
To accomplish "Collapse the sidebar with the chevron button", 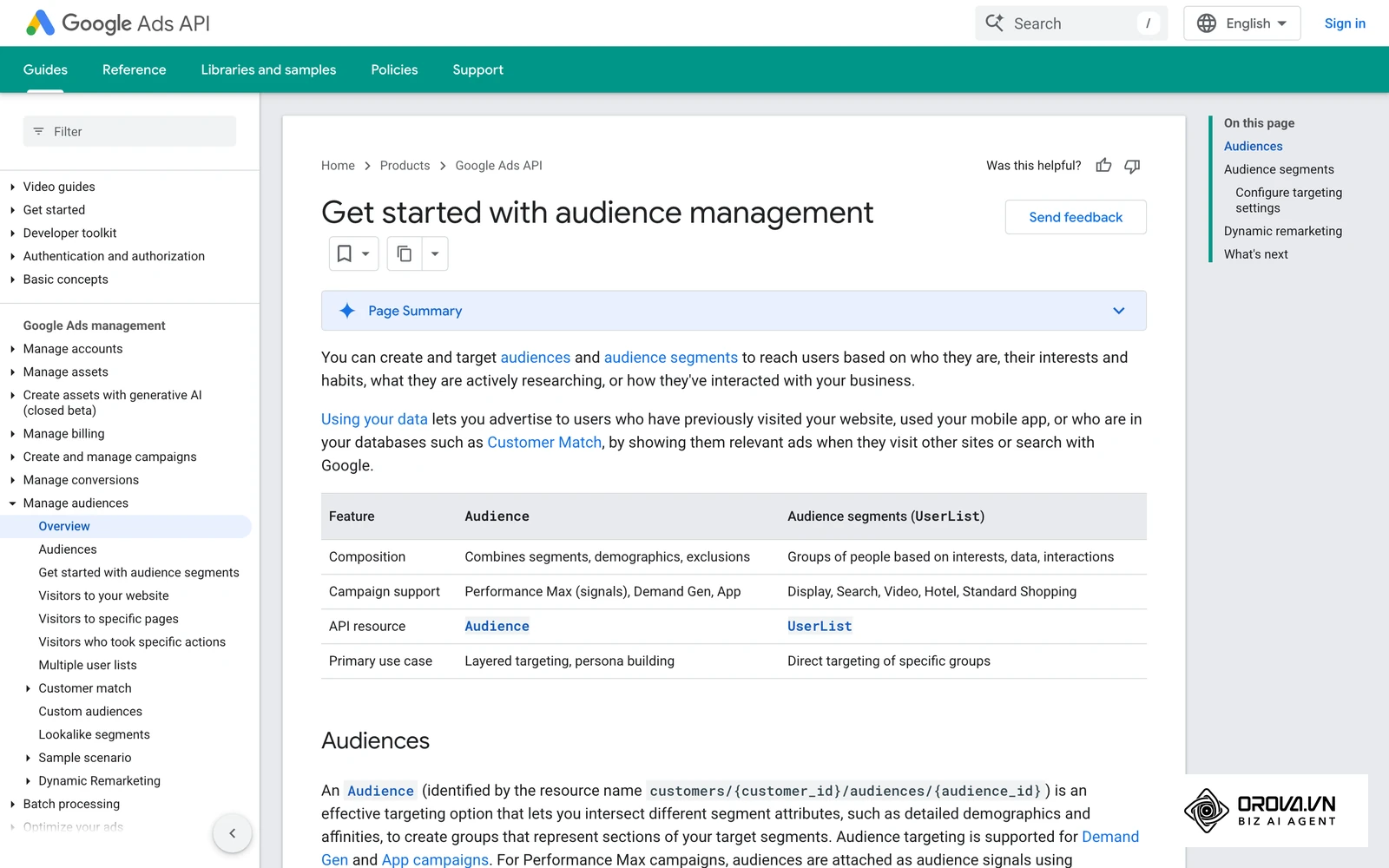I will point(233,833).
